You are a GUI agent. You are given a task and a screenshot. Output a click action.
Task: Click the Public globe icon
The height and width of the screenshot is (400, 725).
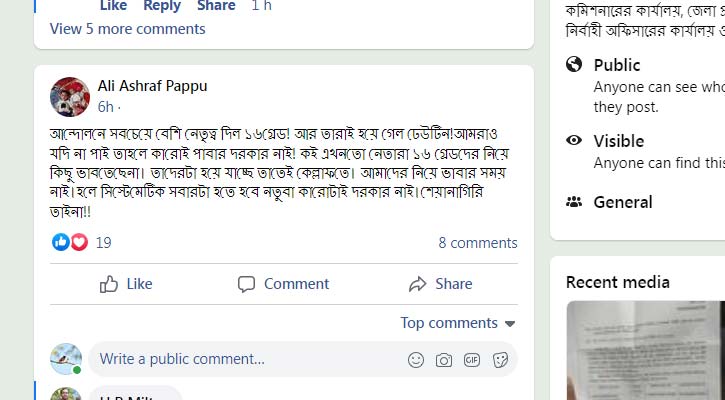tap(574, 65)
